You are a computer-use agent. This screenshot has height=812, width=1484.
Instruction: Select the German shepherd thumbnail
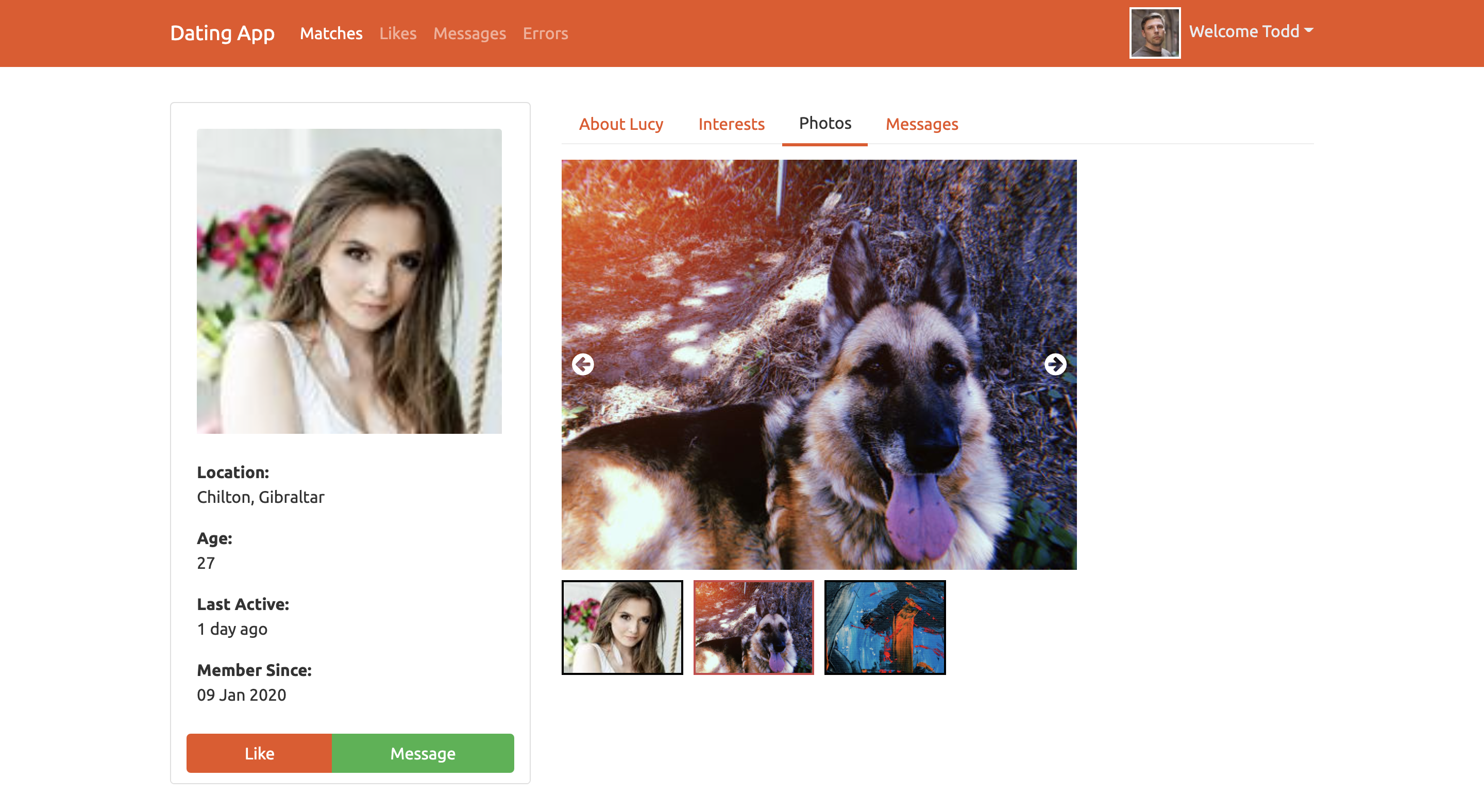753,627
